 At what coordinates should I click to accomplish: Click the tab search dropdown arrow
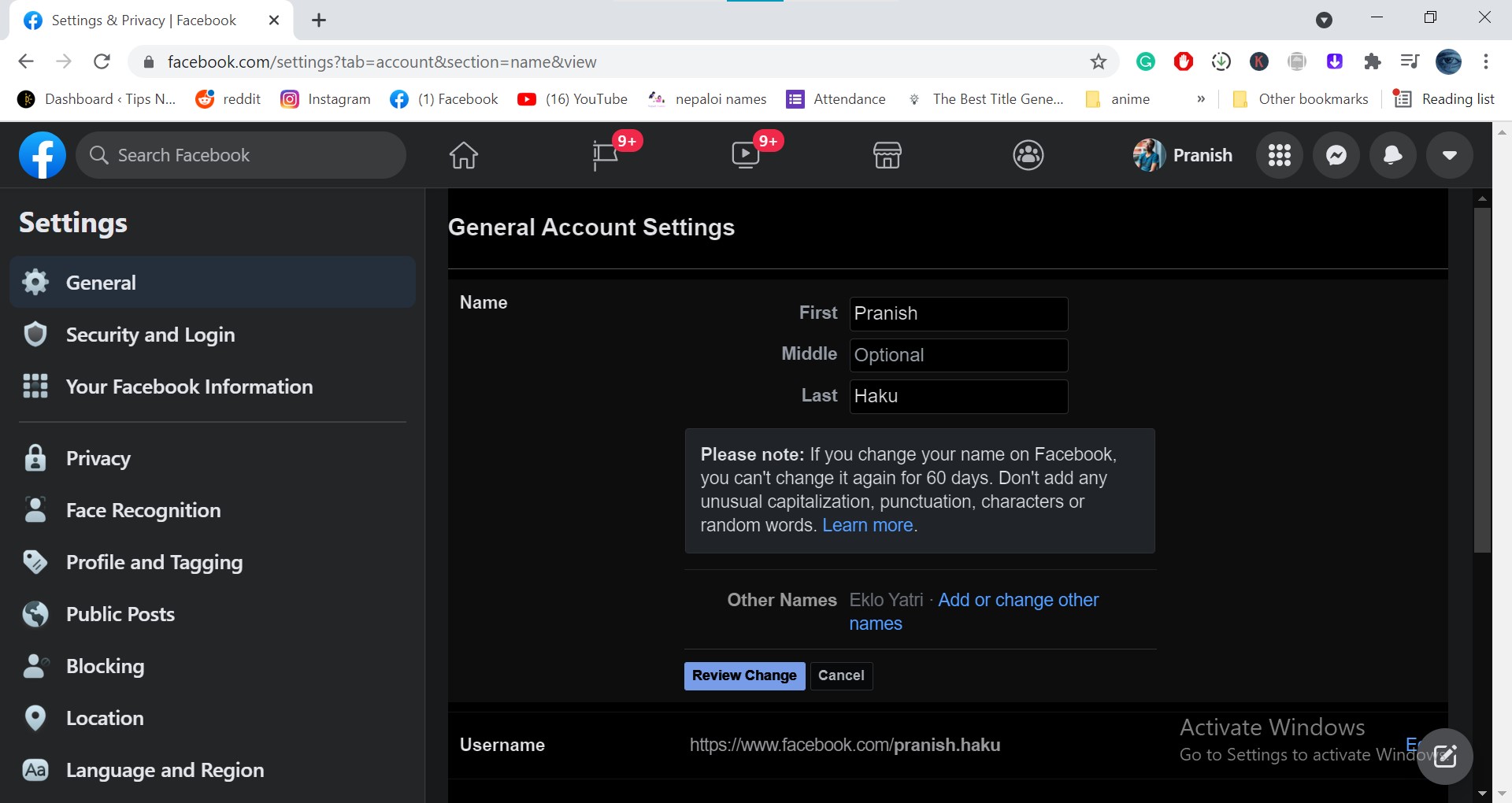(x=1325, y=20)
